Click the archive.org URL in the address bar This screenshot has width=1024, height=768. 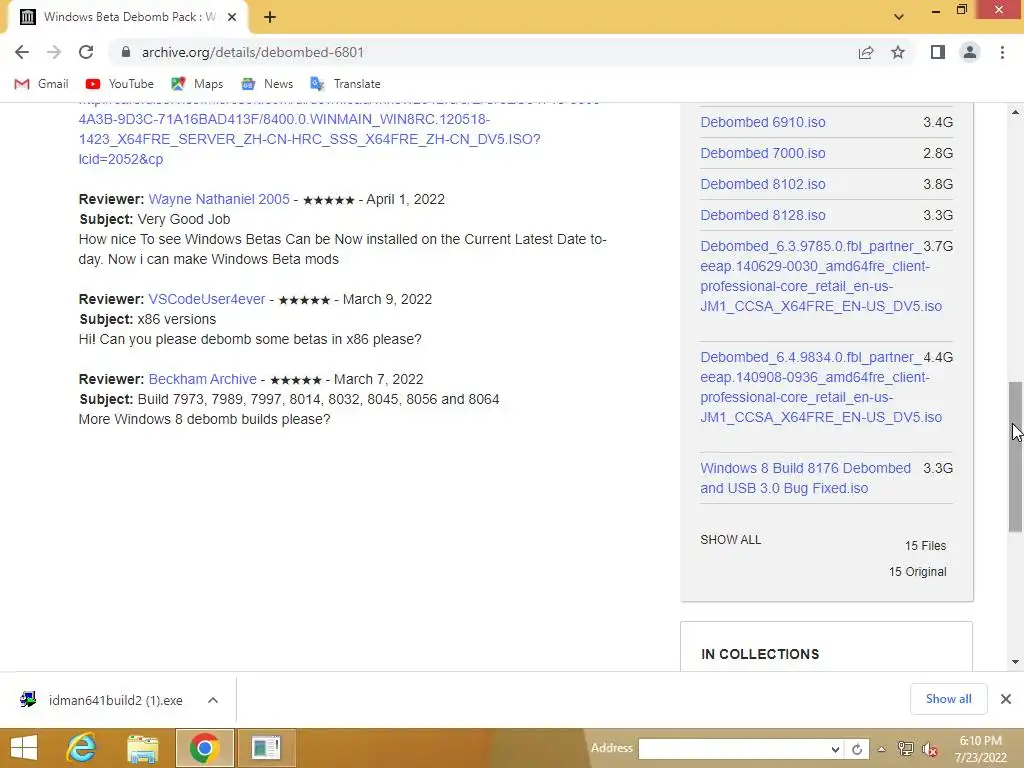coord(253,52)
